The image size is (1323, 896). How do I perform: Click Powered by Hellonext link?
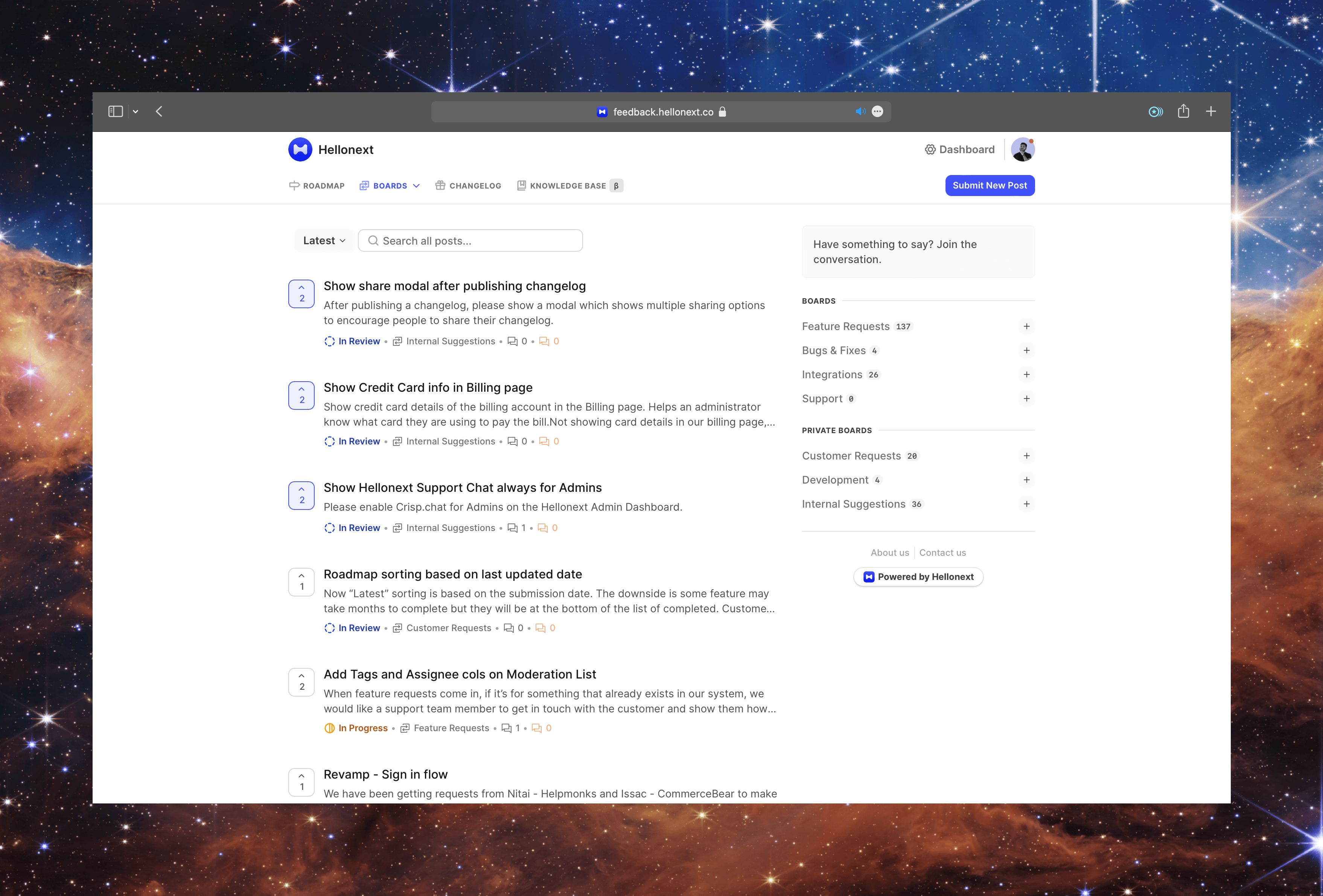pos(918,576)
